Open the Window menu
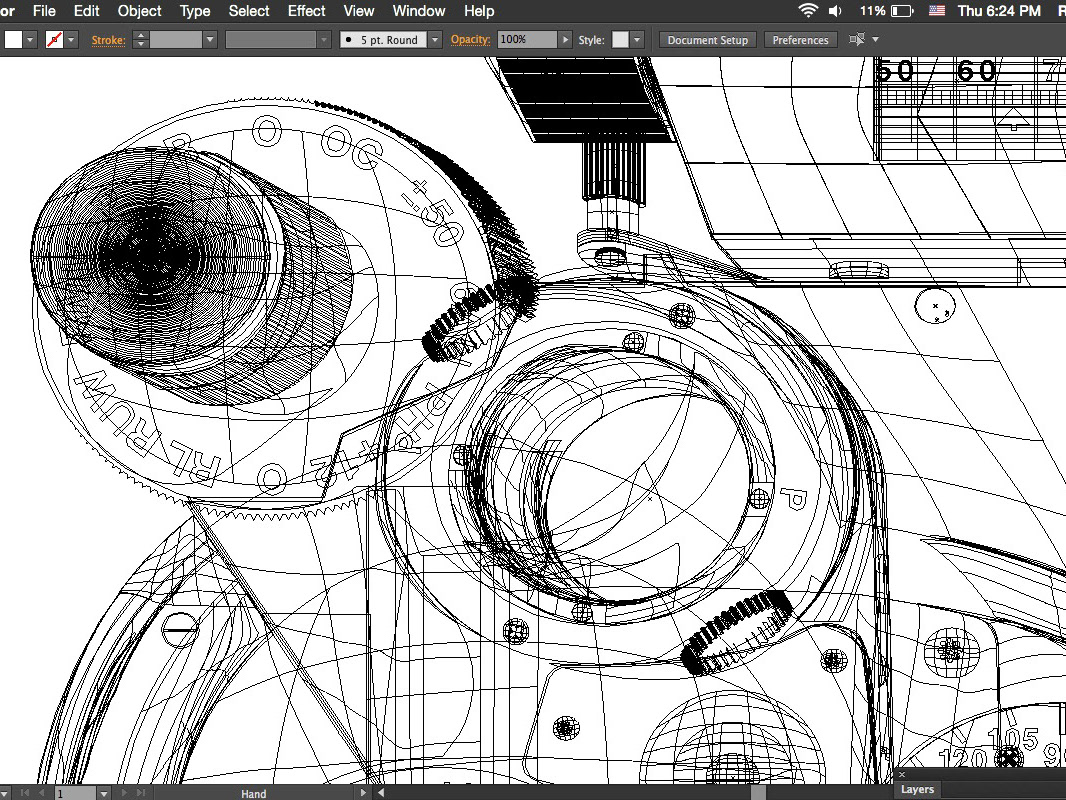Screen dimensions: 1066x800 tap(419, 11)
